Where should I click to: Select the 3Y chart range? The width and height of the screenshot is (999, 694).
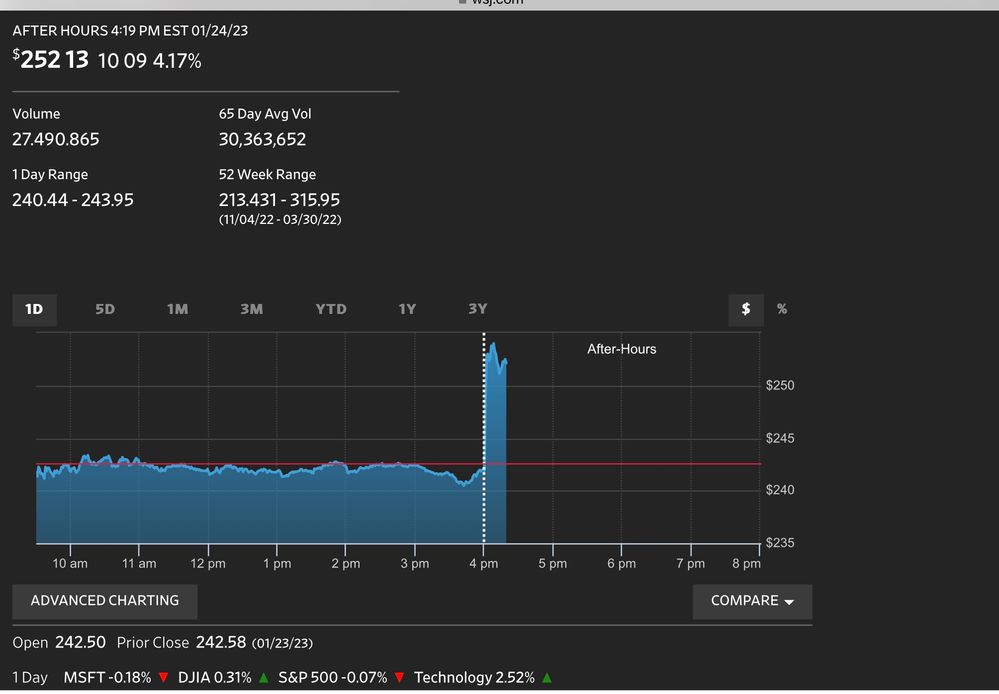click(478, 309)
